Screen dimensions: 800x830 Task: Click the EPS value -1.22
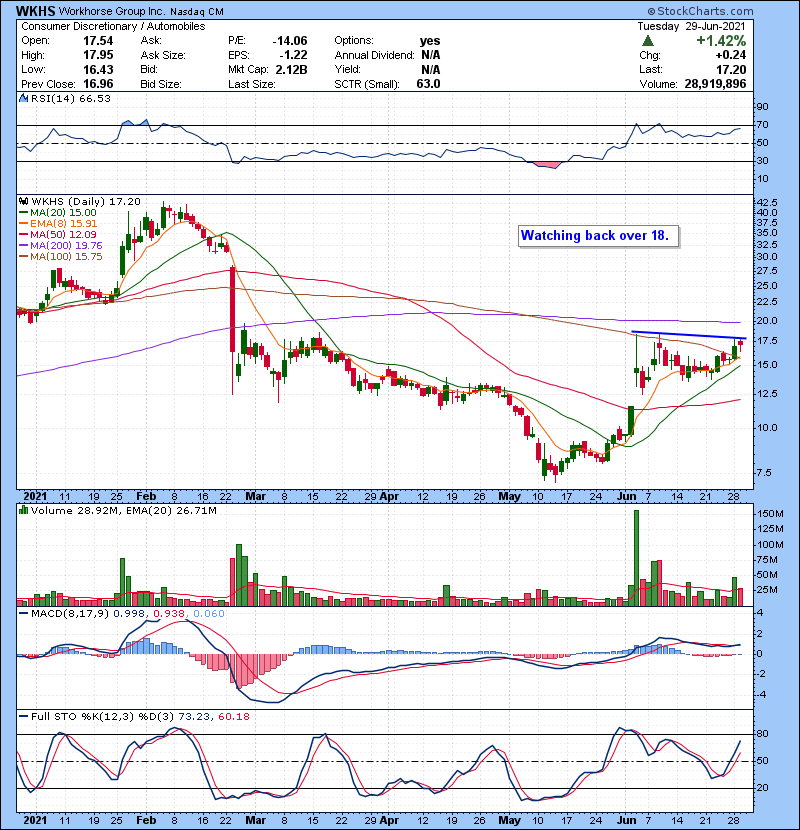pos(293,55)
